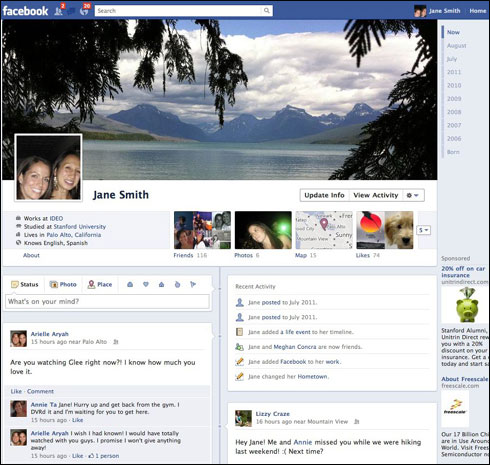Expand the more sections dropdown labeled 5
Screen dimensions: 490x465
[424, 230]
